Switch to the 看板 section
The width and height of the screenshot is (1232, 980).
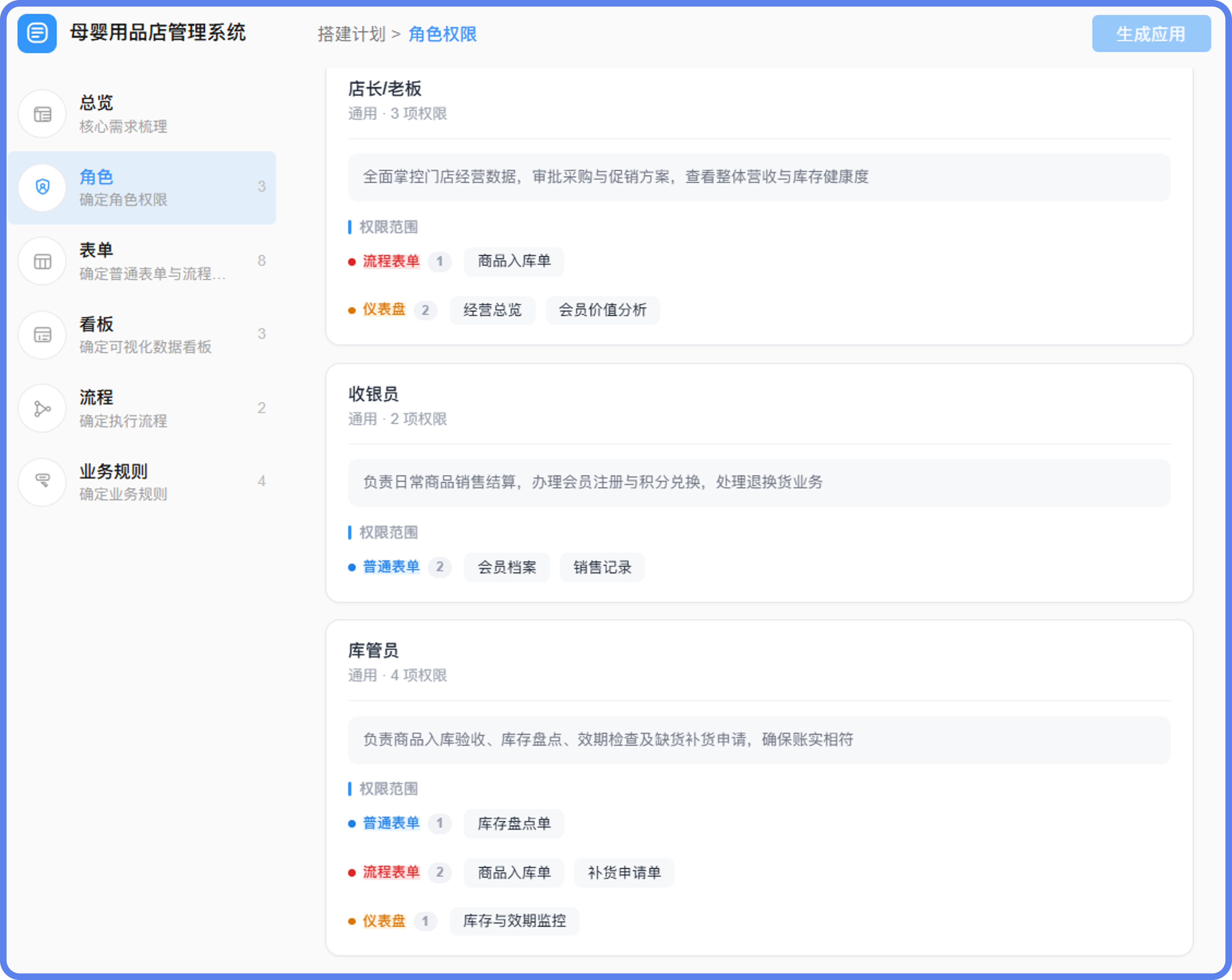click(x=141, y=335)
